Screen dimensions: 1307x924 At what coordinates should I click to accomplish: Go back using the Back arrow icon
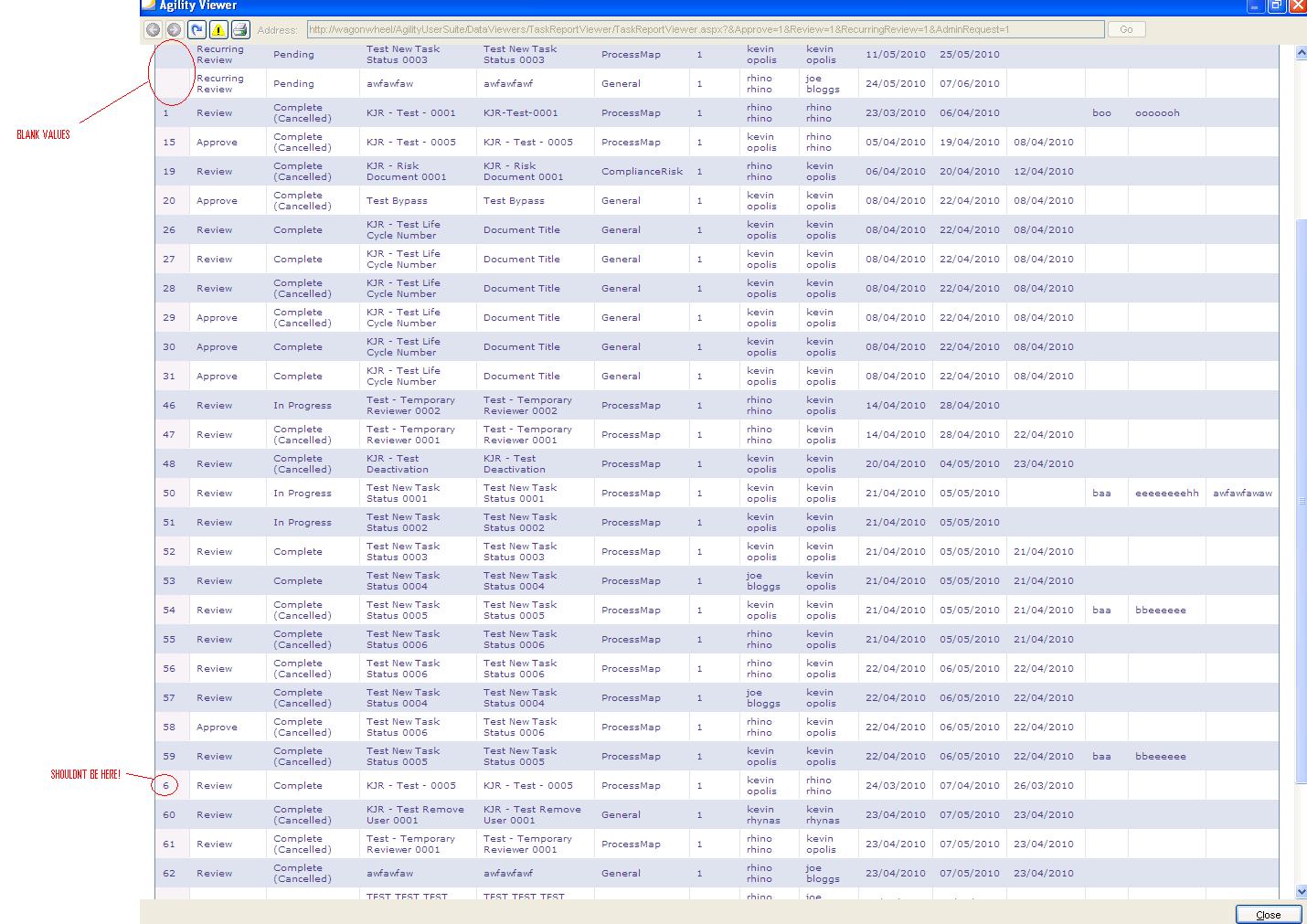[x=153, y=29]
